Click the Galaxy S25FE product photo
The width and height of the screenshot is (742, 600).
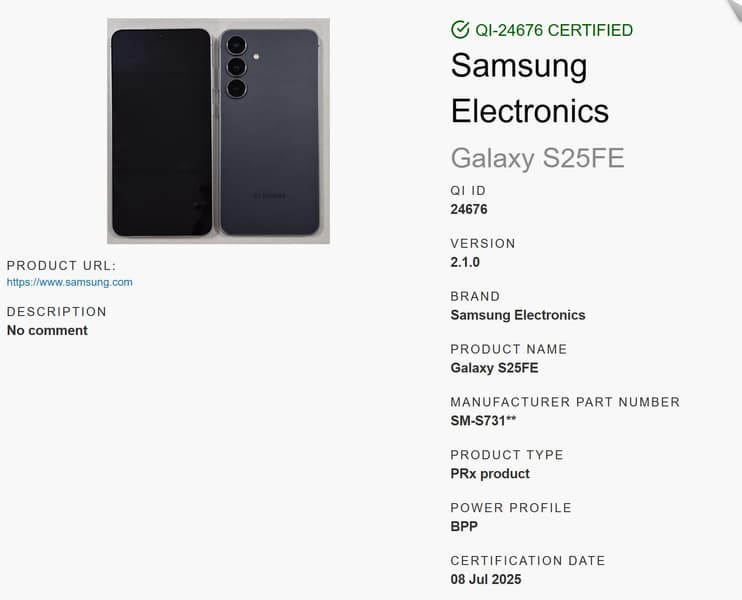[x=218, y=131]
